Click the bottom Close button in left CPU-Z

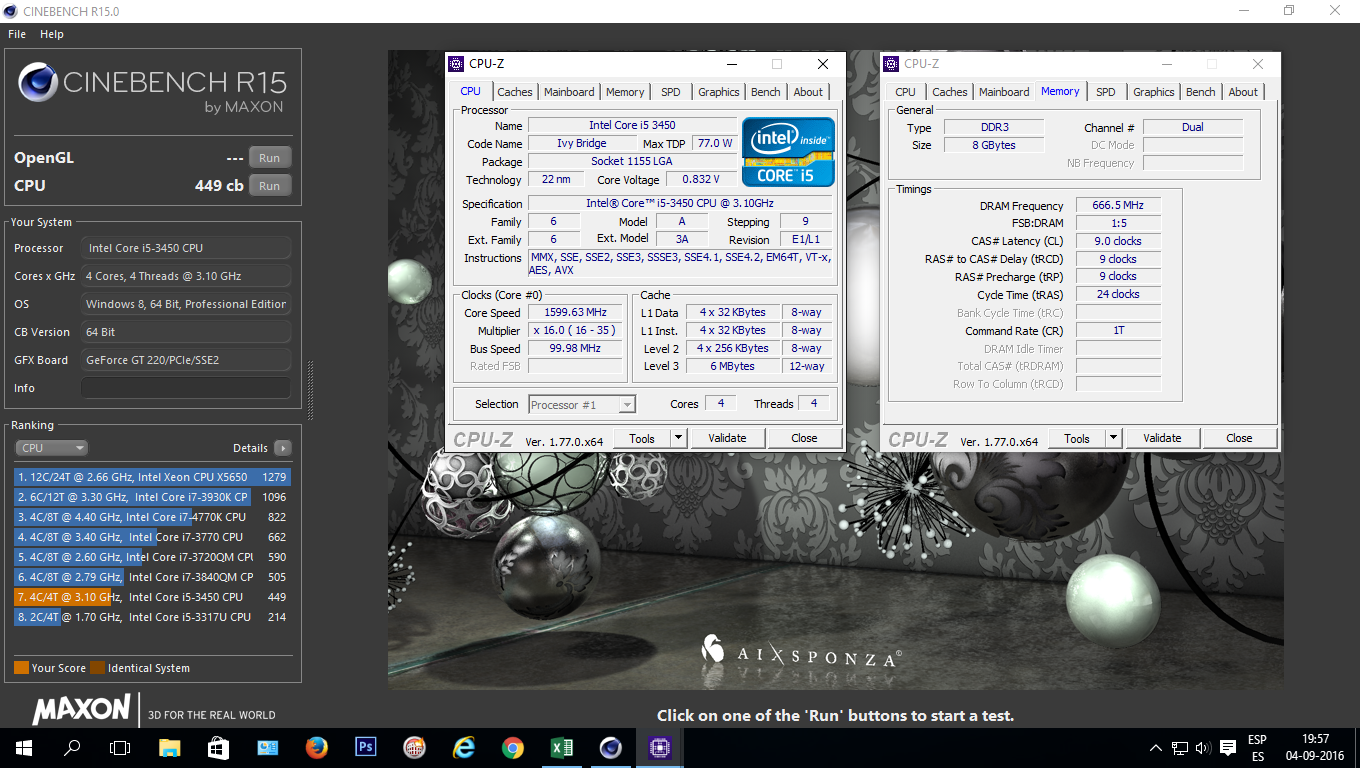(804, 438)
